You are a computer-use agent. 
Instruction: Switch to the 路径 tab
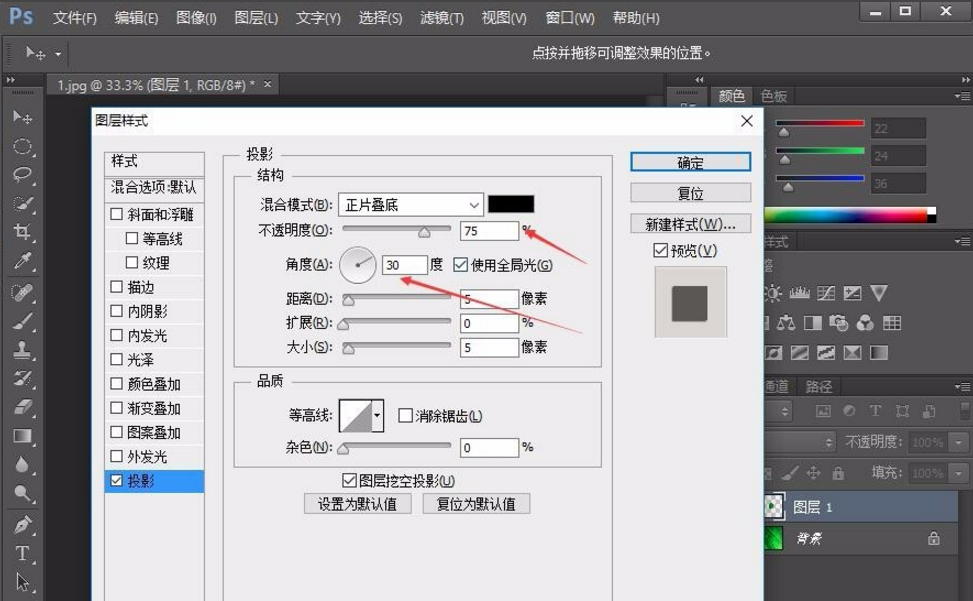tap(819, 385)
